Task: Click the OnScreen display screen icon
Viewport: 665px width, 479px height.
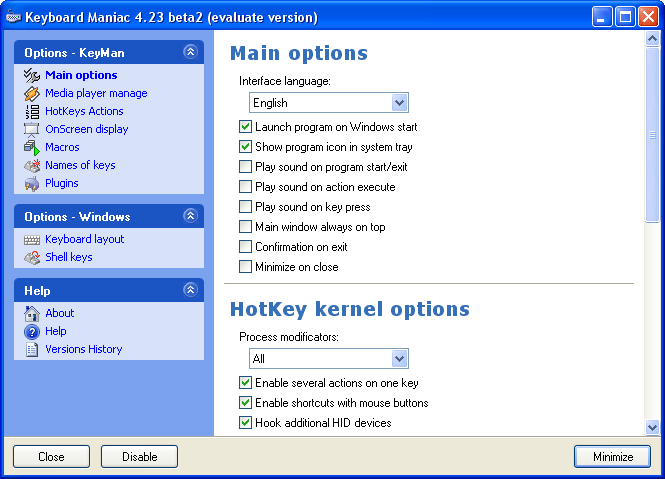Action: tap(32, 129)
